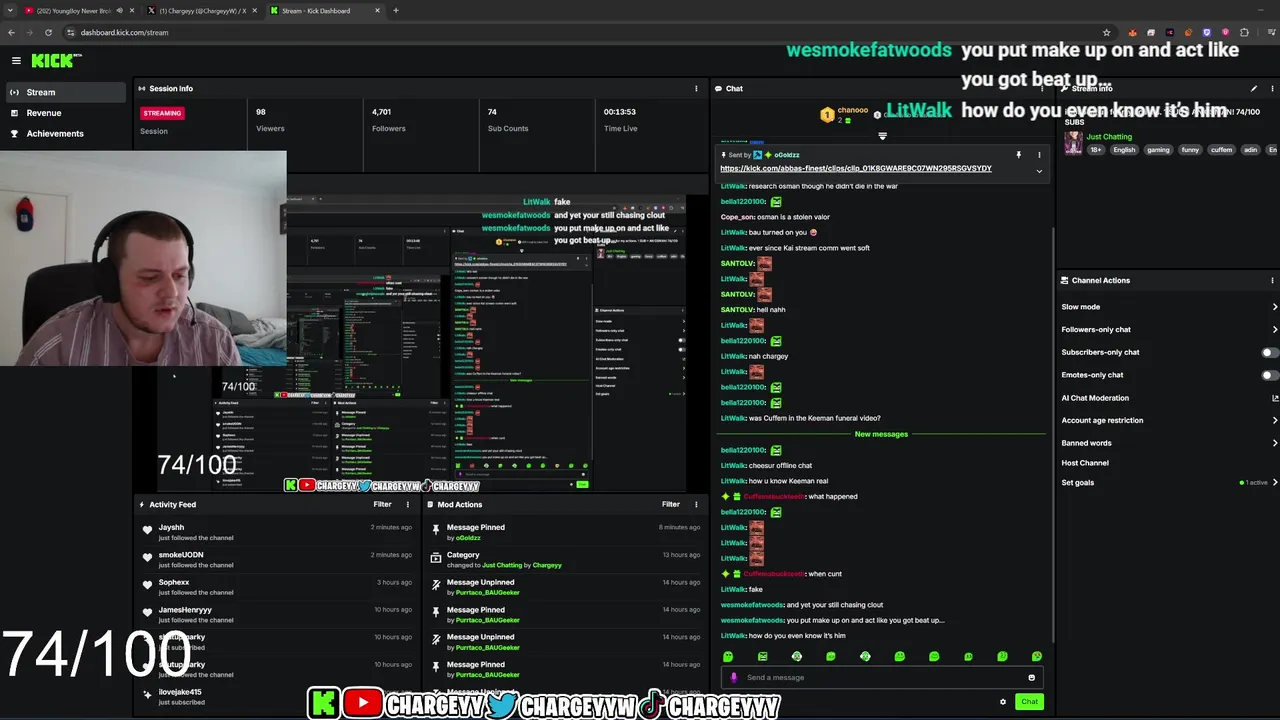Click the cuffem stream tag
Screen dimensions: 1280x720
point(1221,150)
